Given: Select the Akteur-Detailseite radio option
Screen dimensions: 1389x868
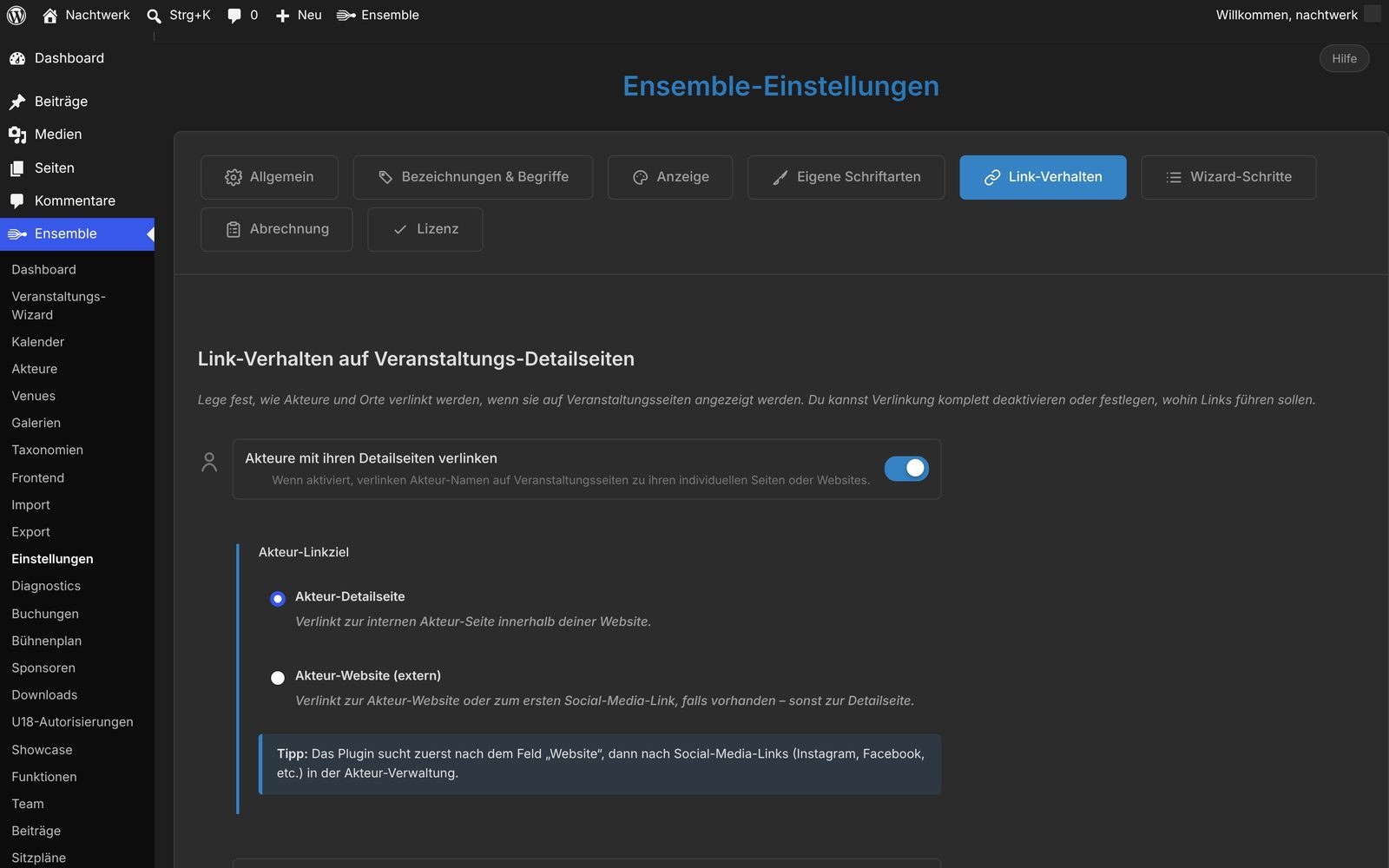Looking at the screenshot, I should 278,598.
